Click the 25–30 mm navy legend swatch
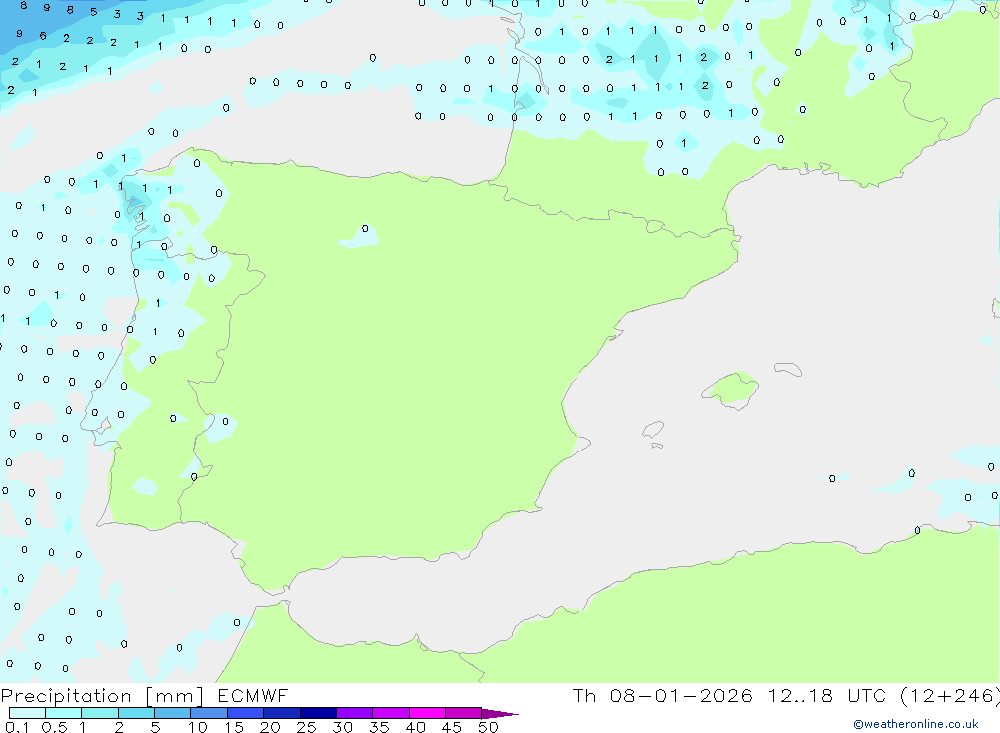Viewport: 1000px width, 733px height. [318, 713]
